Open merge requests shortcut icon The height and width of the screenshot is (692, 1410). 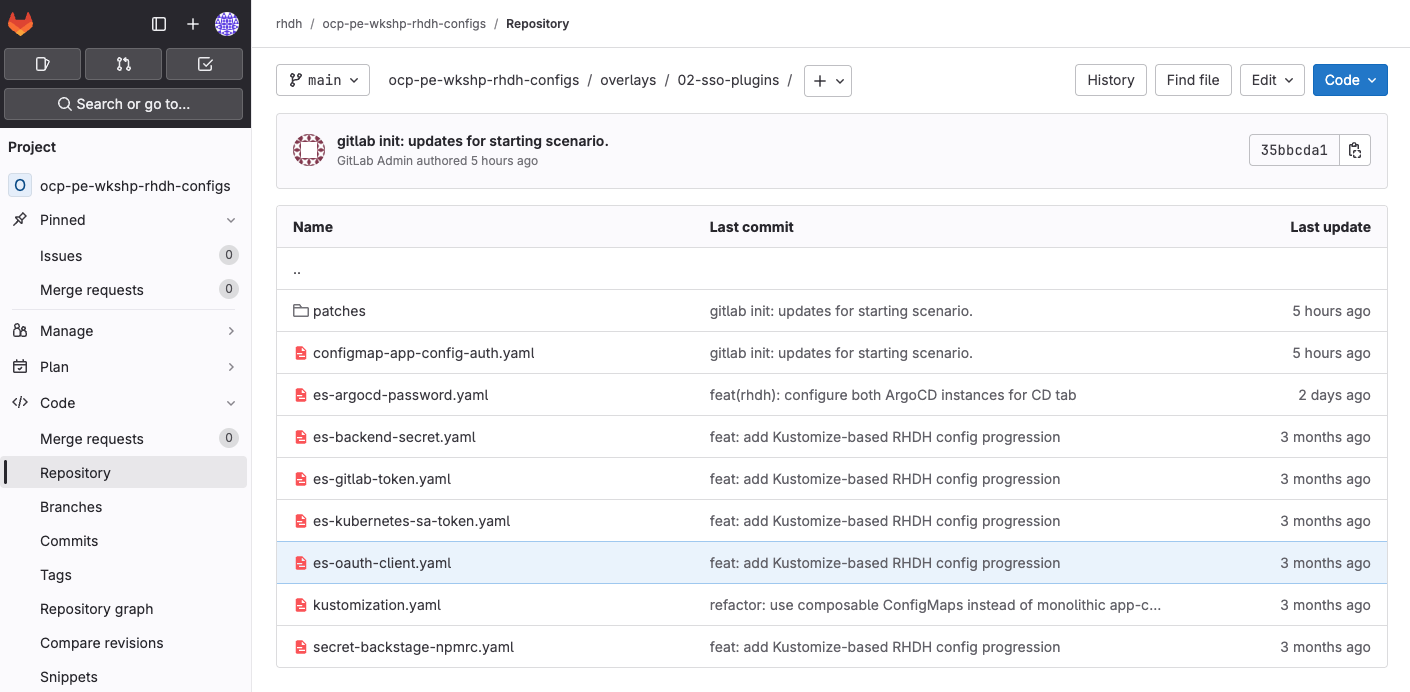tap(124, 64)
